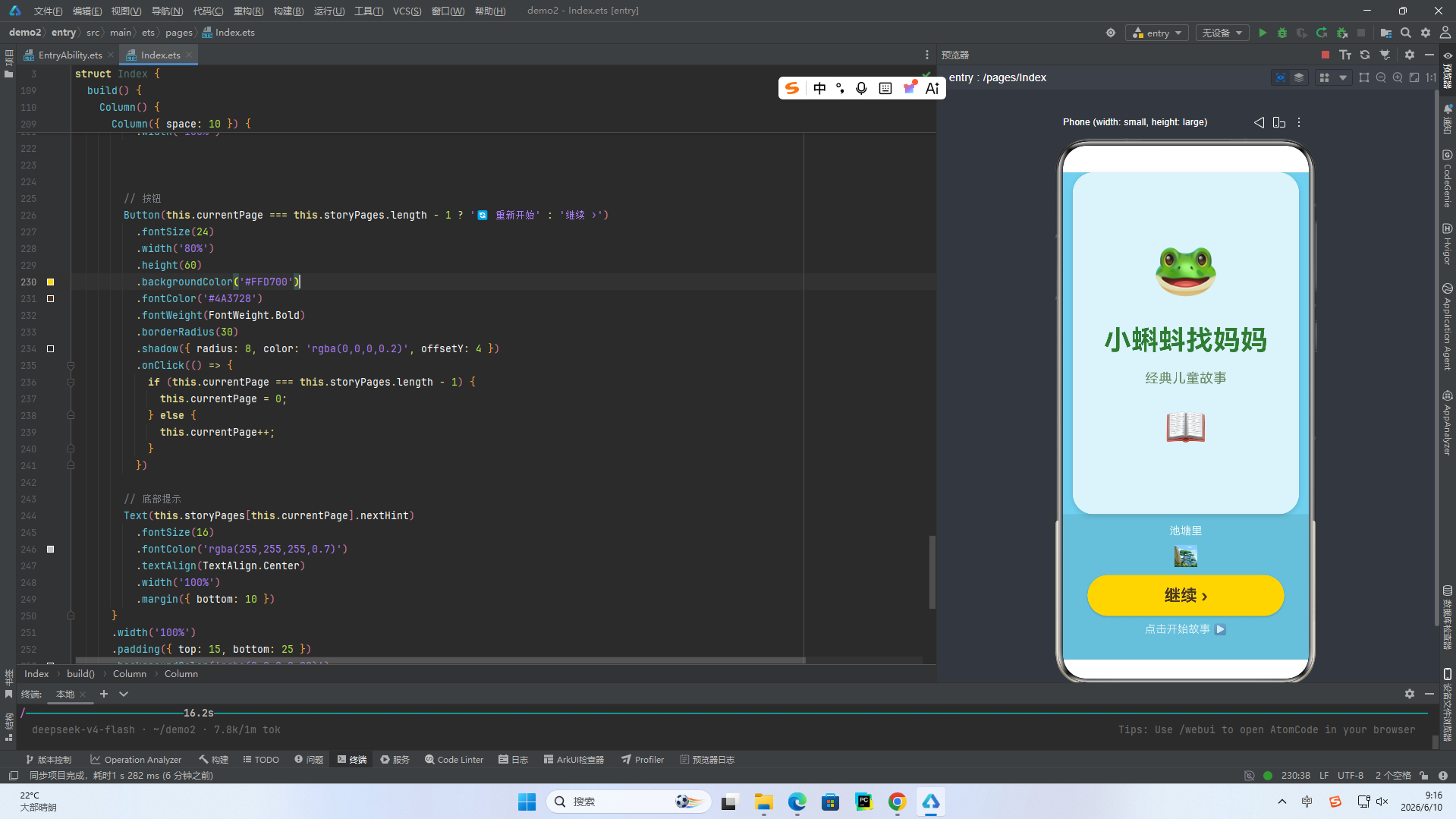Viewport: 1456px width, 819px height.
Task: Open UTF-8 encoding selector in status bar
Action: pos(1351,776)
